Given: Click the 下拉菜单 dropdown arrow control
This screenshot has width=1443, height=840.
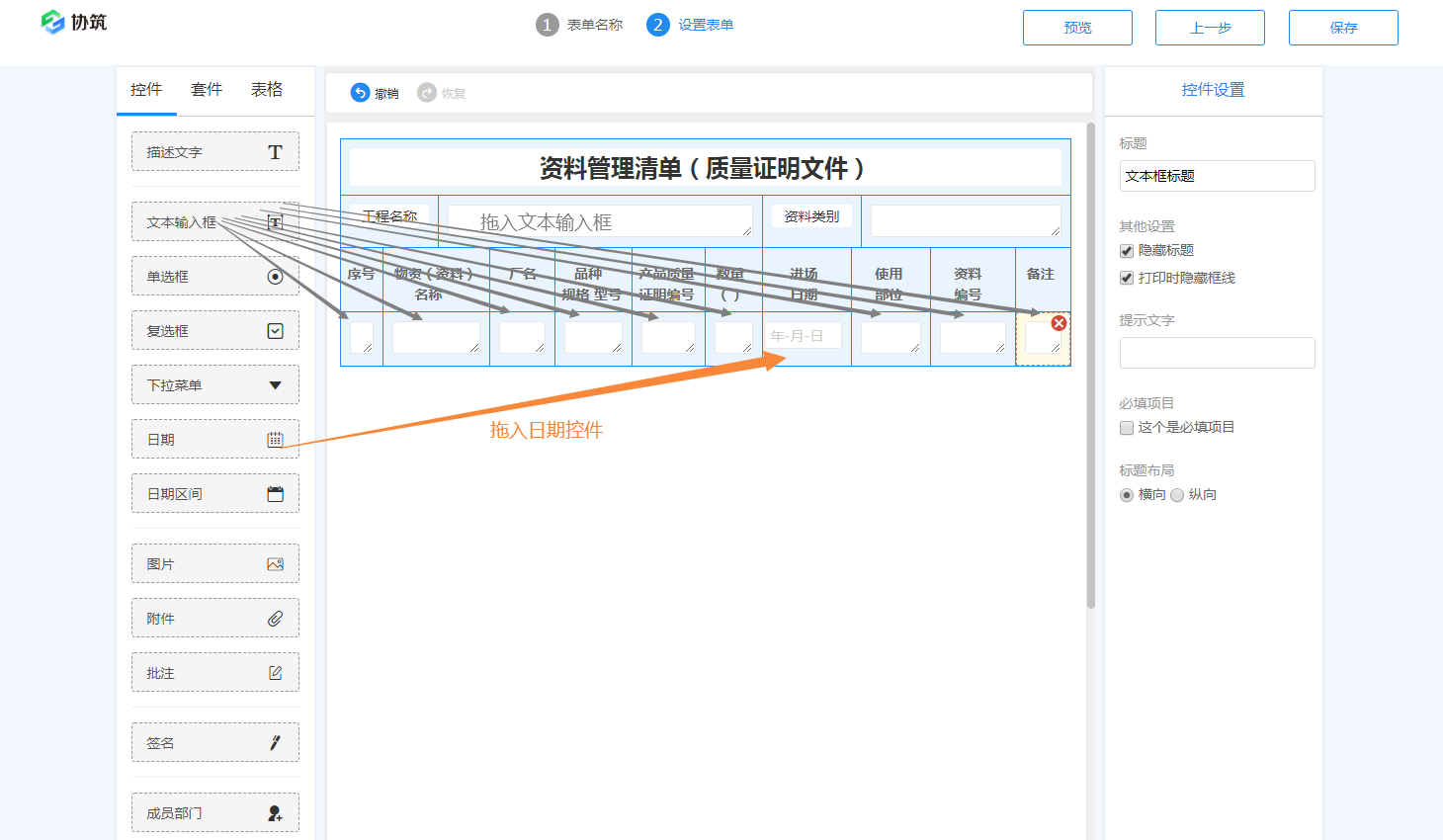Looking at the screenshot, I should click(275, 385).
